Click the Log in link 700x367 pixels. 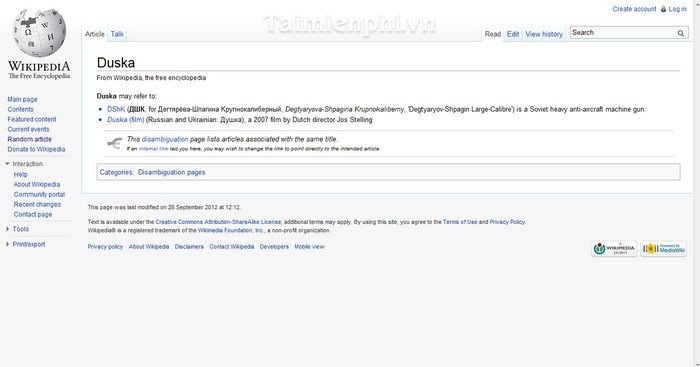pyautogui.click(x=677, y=9)
